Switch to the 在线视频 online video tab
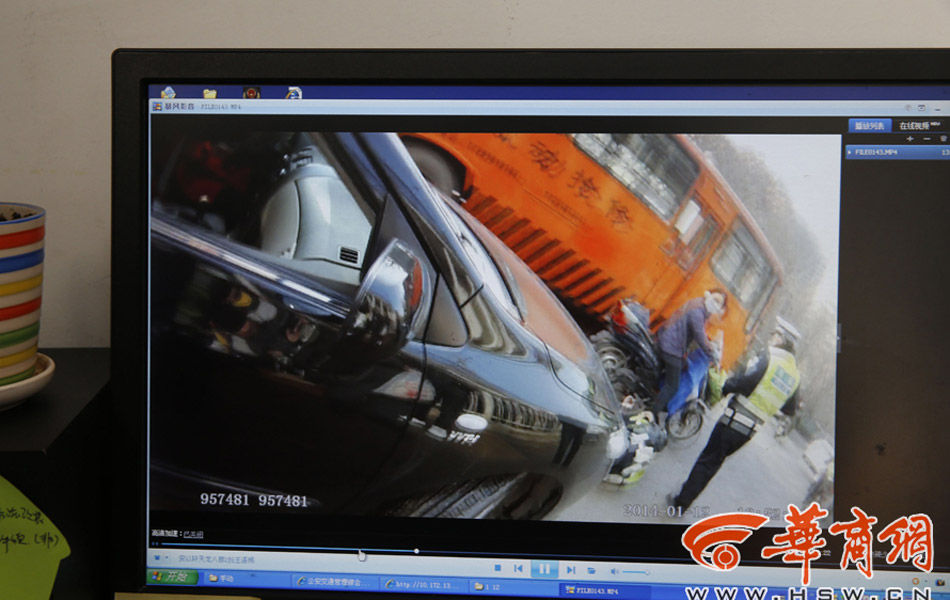This screenshot has height=600, width=950. [918, 125]
